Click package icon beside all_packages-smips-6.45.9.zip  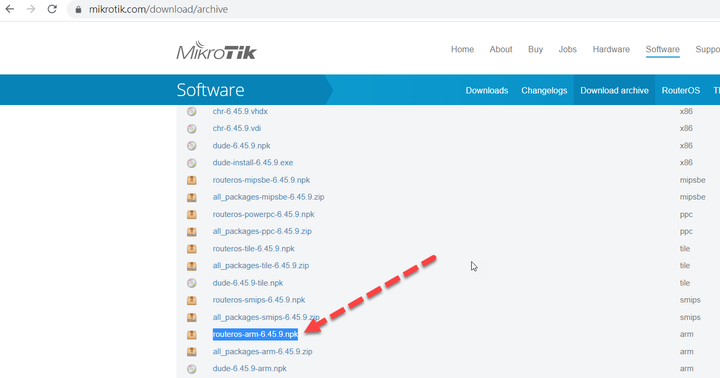click(x=191, y=317)
